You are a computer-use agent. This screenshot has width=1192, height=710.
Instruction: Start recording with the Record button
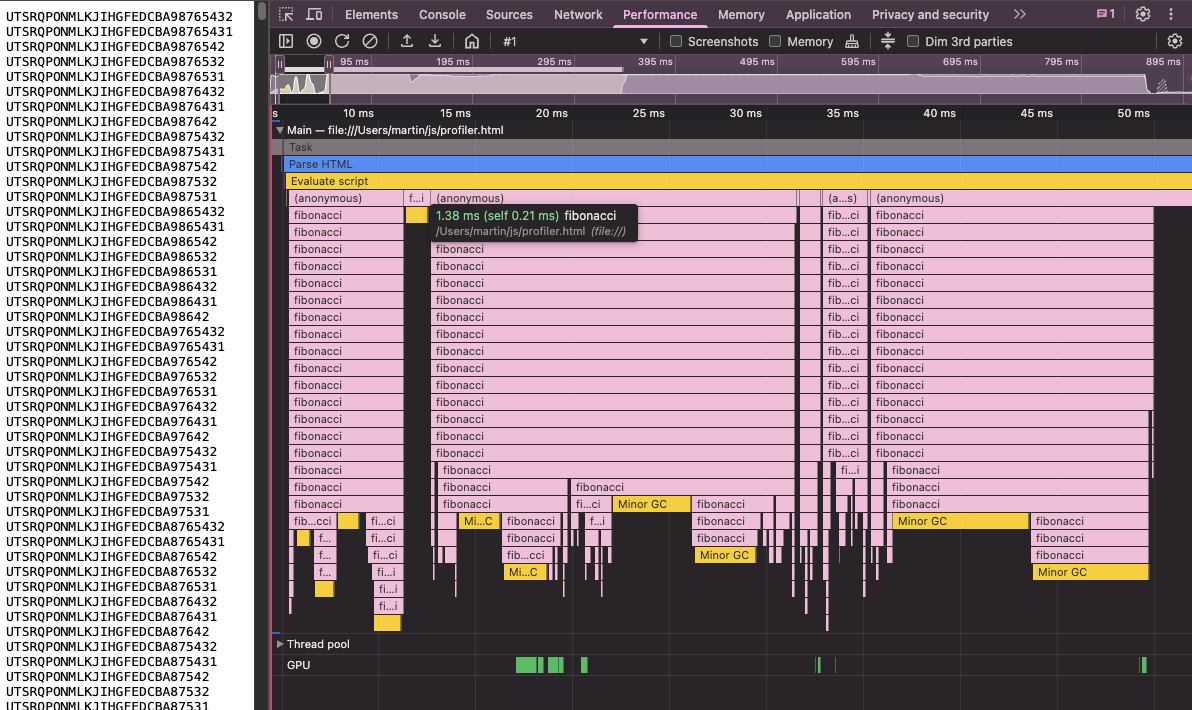[x=314, y=41]
